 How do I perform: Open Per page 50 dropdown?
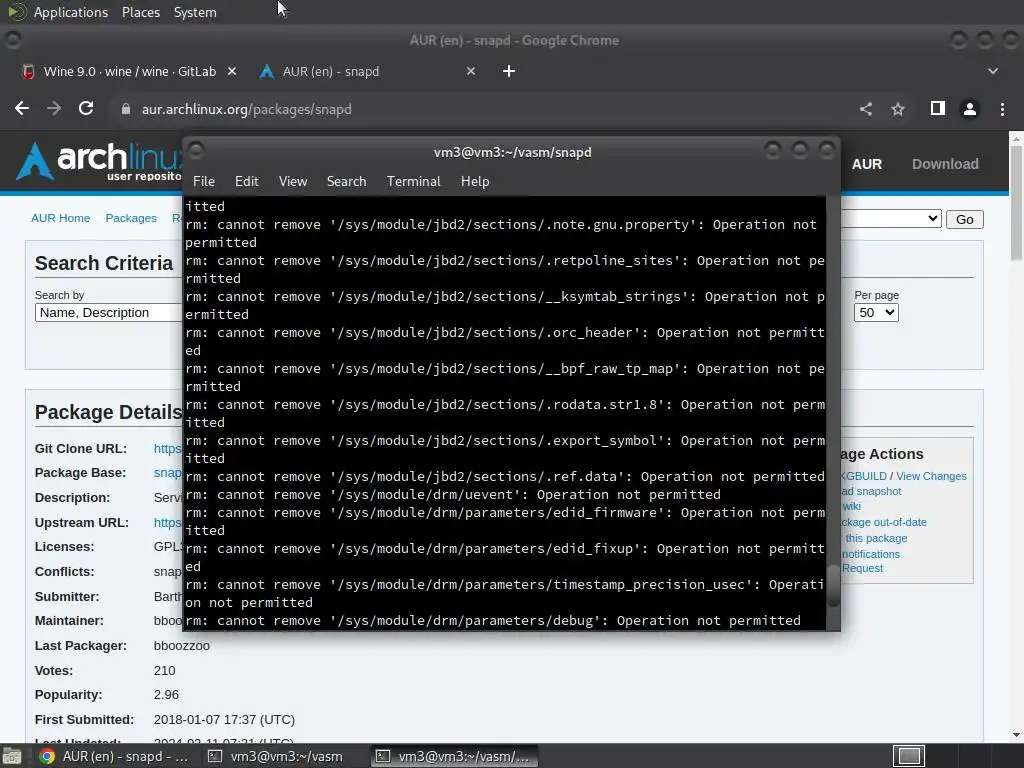tap(876, 313)
